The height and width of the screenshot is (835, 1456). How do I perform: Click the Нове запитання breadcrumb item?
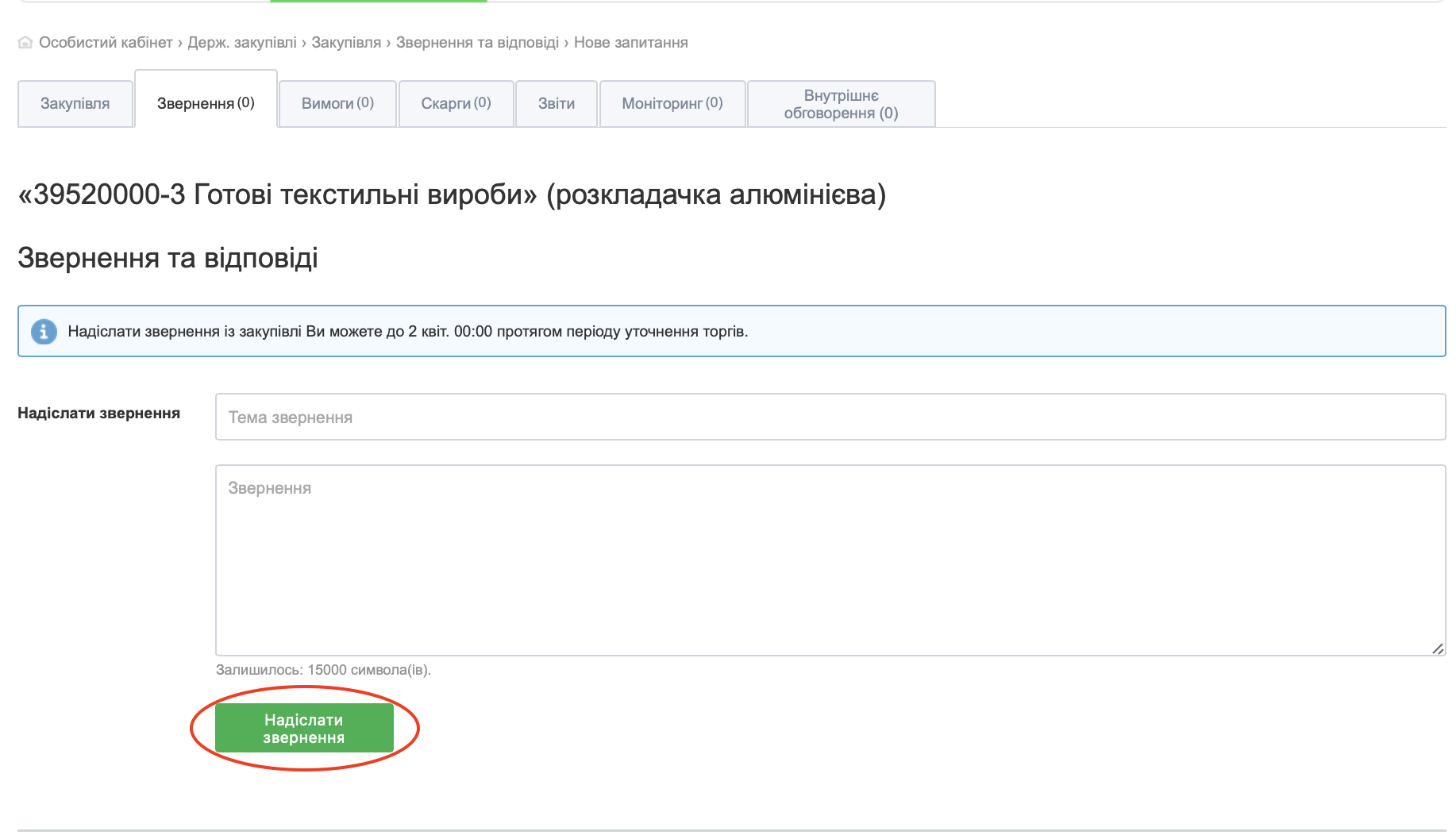tap(630, 43)
